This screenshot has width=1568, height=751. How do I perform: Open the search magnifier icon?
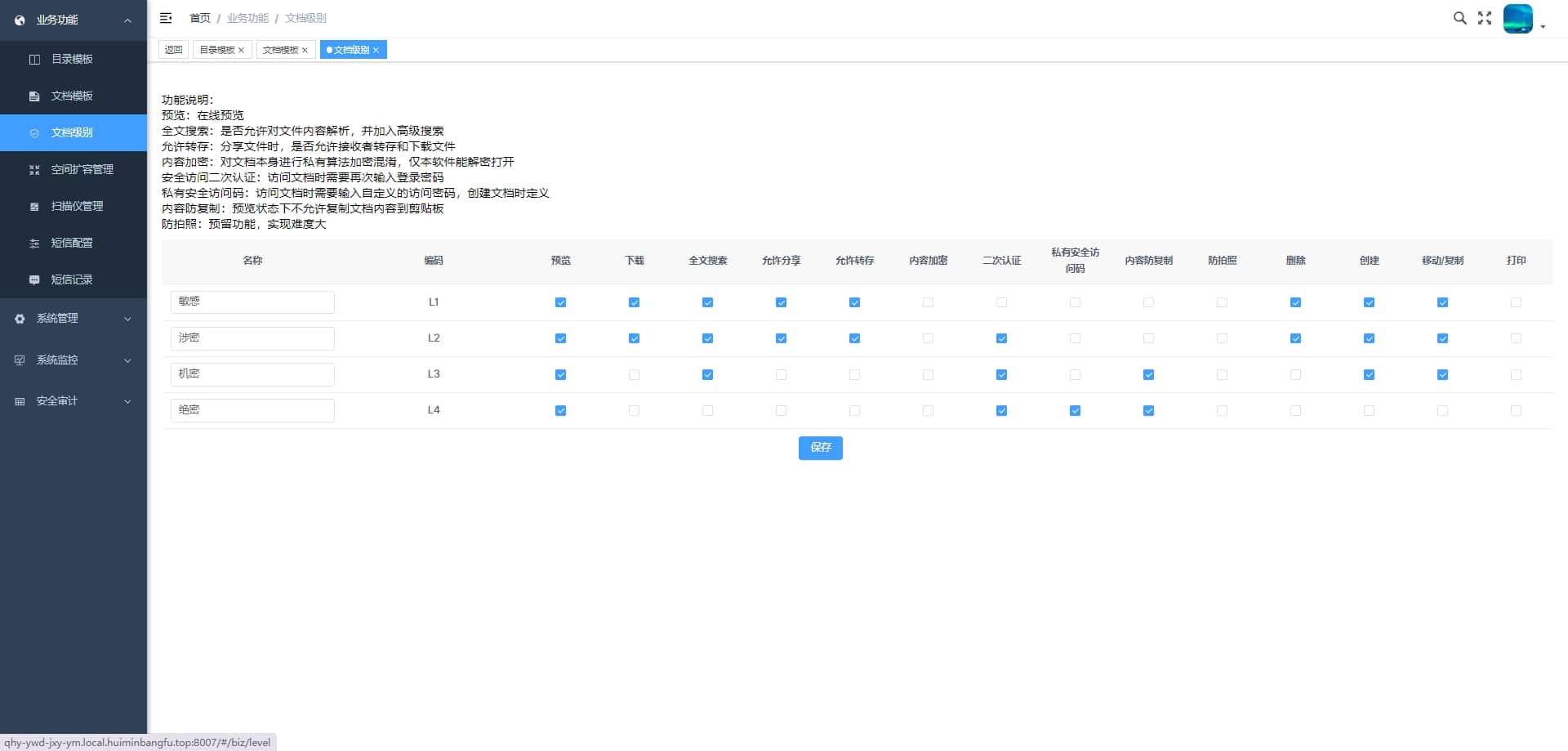(1459, 18)
